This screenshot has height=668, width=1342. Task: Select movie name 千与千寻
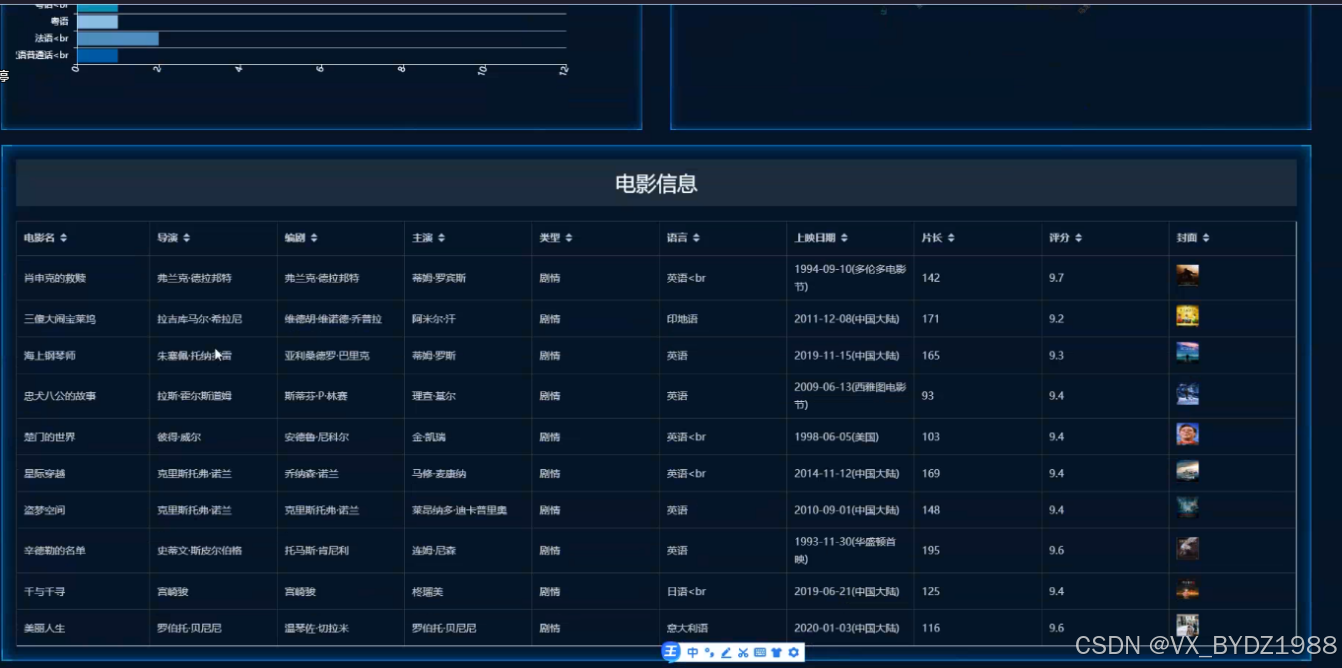(45, 592)
